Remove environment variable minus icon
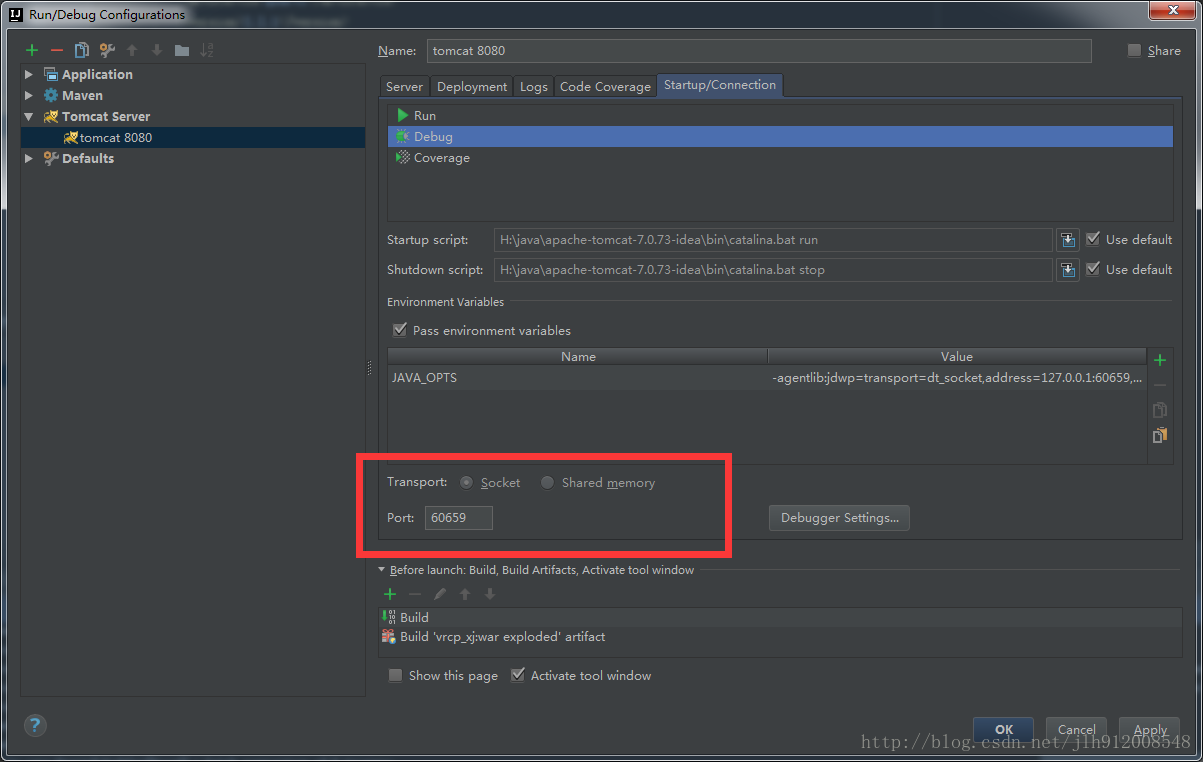The width and height of the screenshot is (1203, 762). click(x=1160, y=385)
